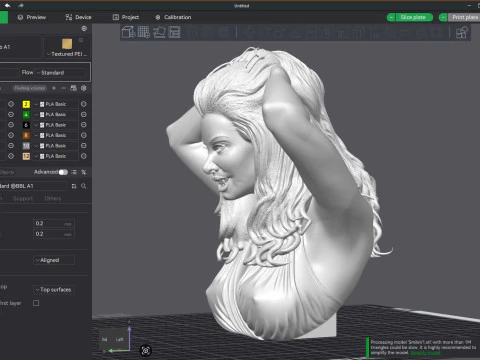The image size is (480, 360).
Task: Click the redo arrow in the title bar
Action: [x=21, y=5]
